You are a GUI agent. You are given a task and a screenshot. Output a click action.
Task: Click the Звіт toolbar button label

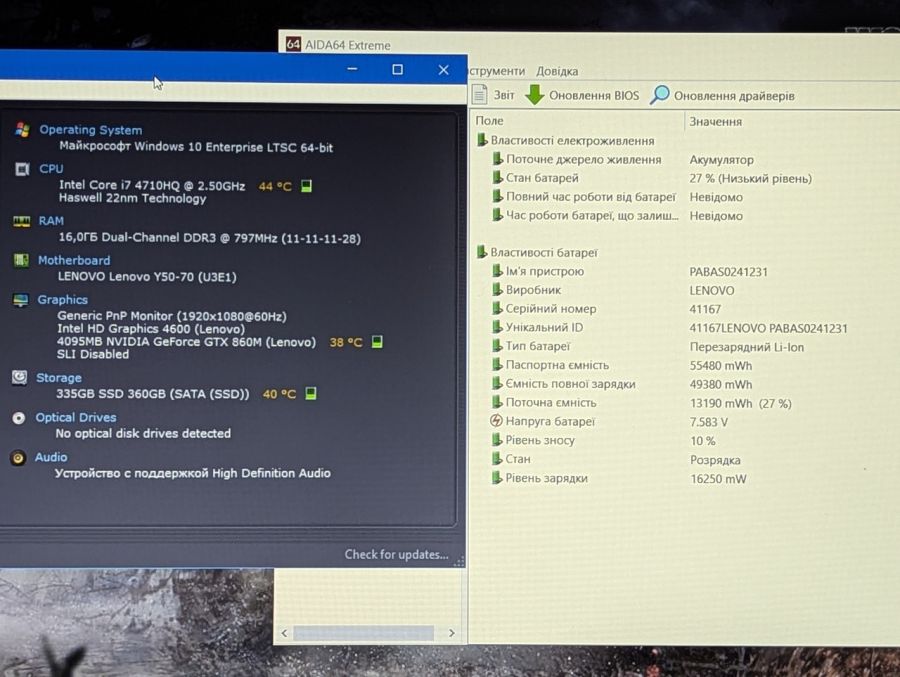504,95
